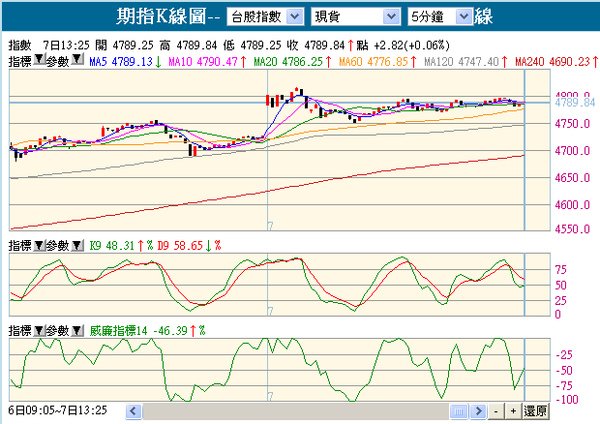Image resolution: width=600 pixels, height=424 pixels.
Task: Click the date range 6日09:05~7日13:25
Action: click(x=58, y=411)
